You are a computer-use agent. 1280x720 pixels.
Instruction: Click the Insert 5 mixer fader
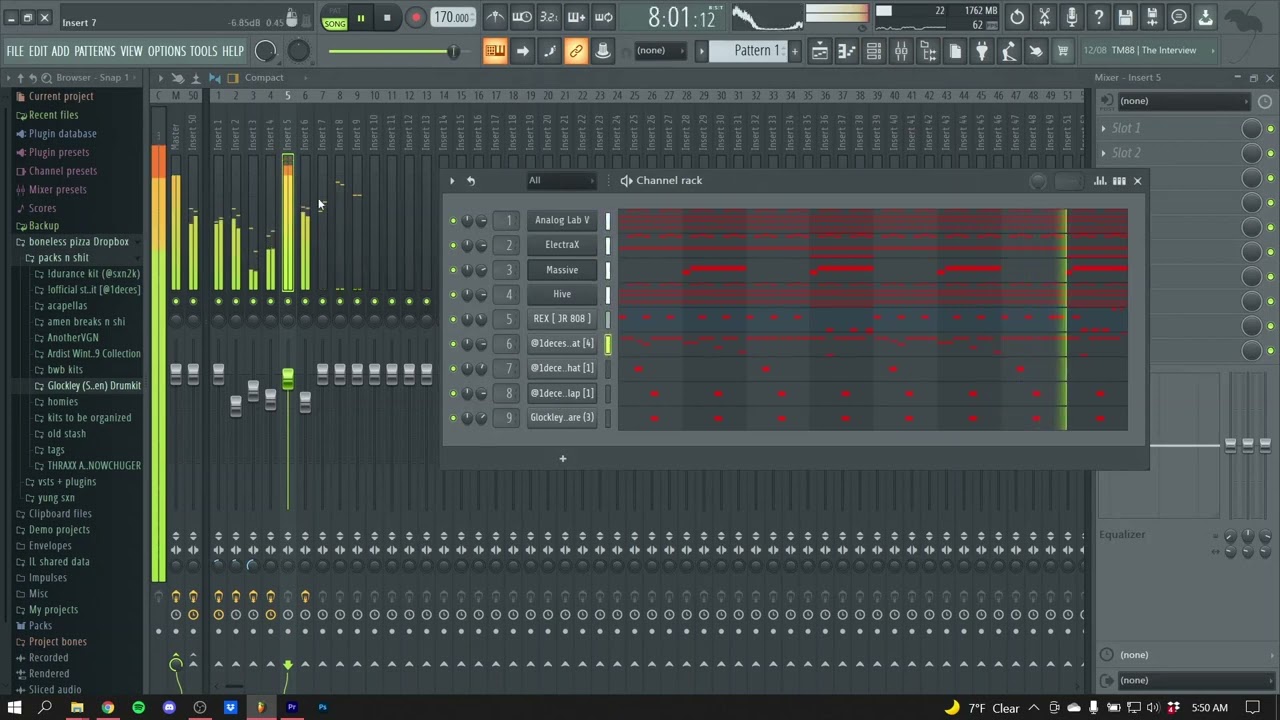pos(288,378)
